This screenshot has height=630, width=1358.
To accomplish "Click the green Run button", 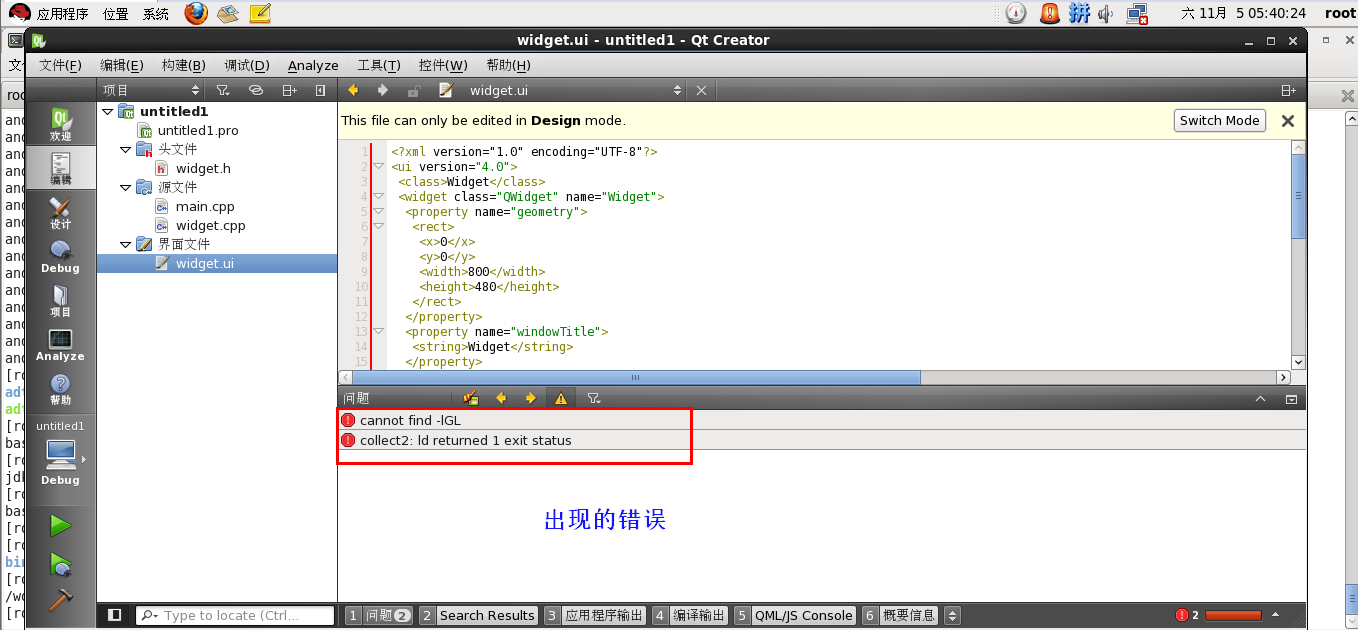I will click(60, 525).
